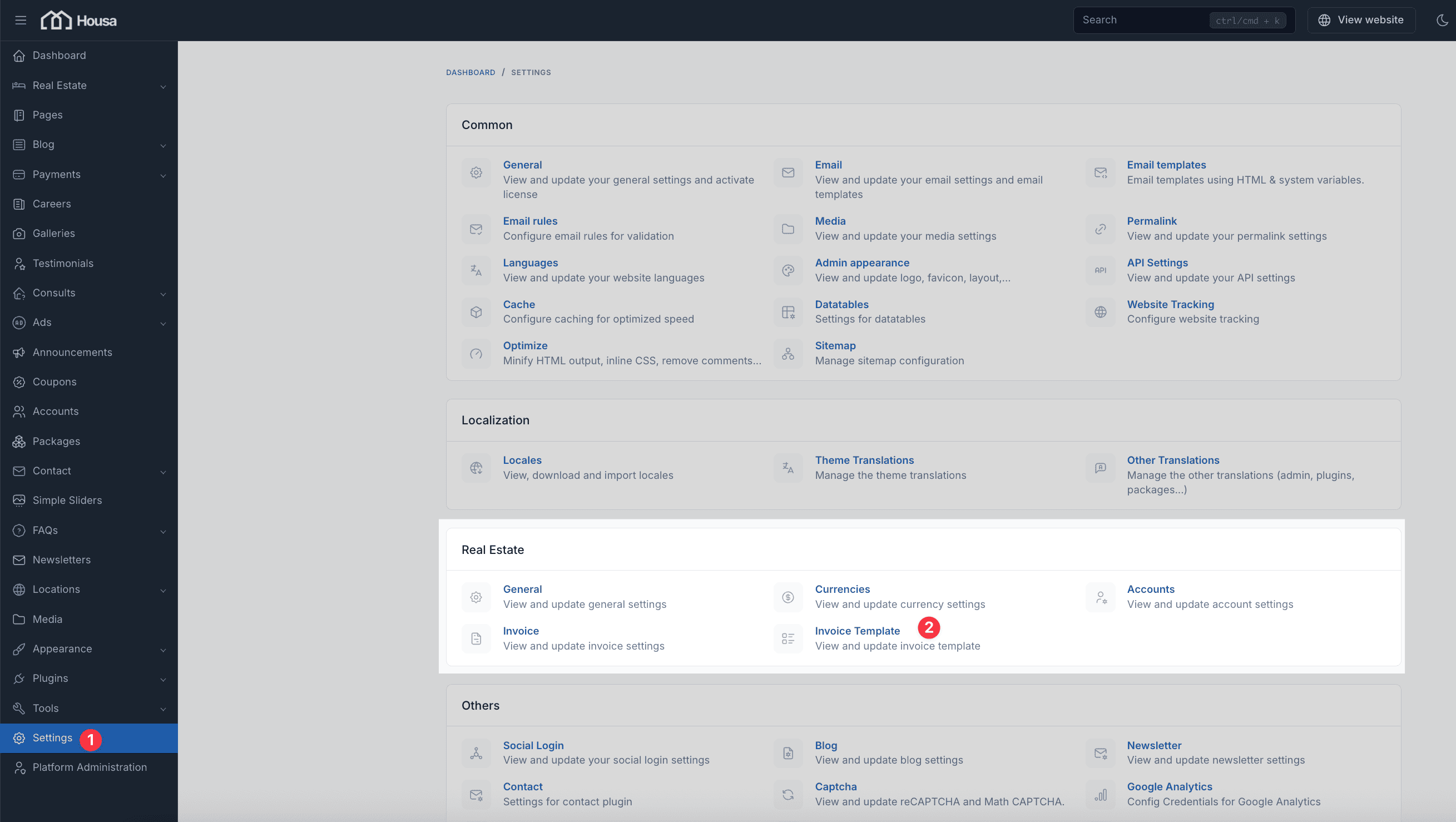
Task: Open Galleries in the sidebar
Action: pyautogui.click(x=89, y=234)
